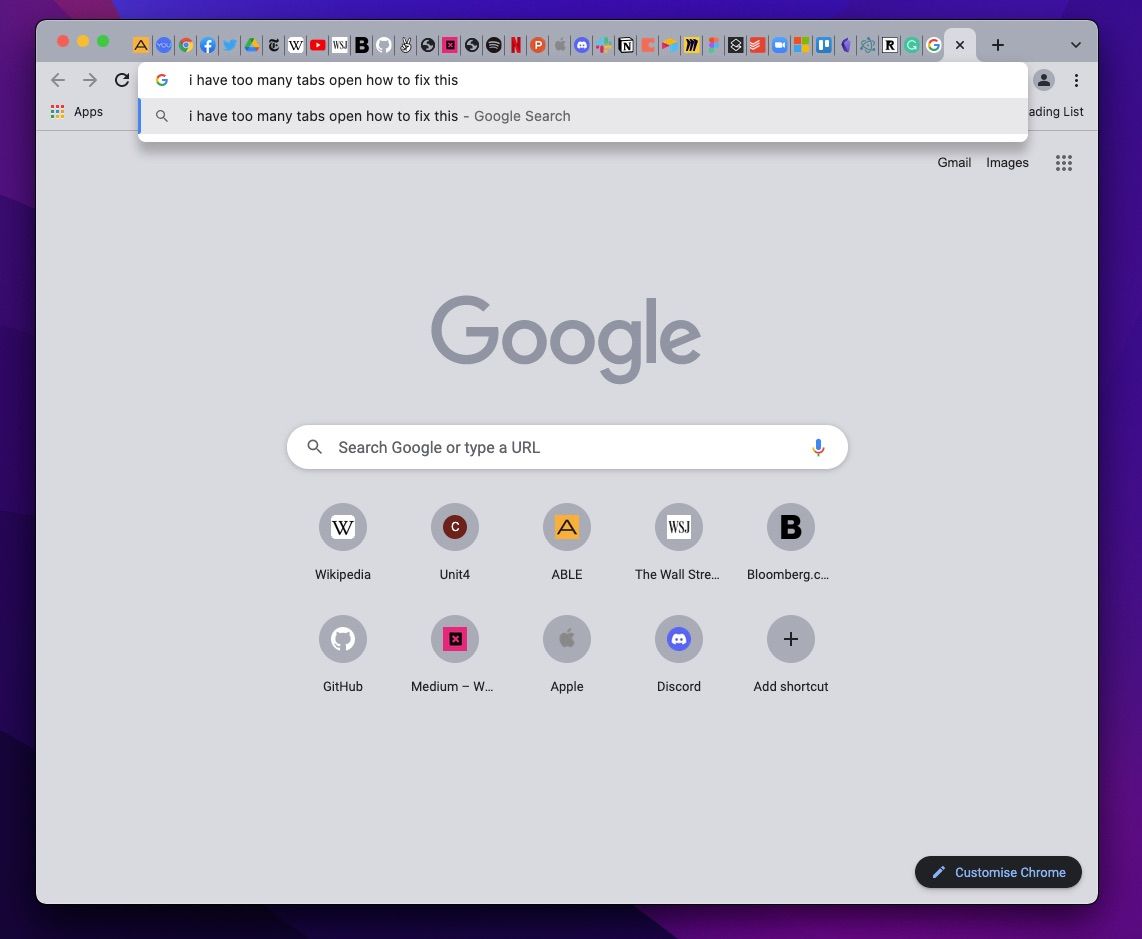Open the Grammarly tab
Screen dimensions: 1142x939
tap(911, 45)
